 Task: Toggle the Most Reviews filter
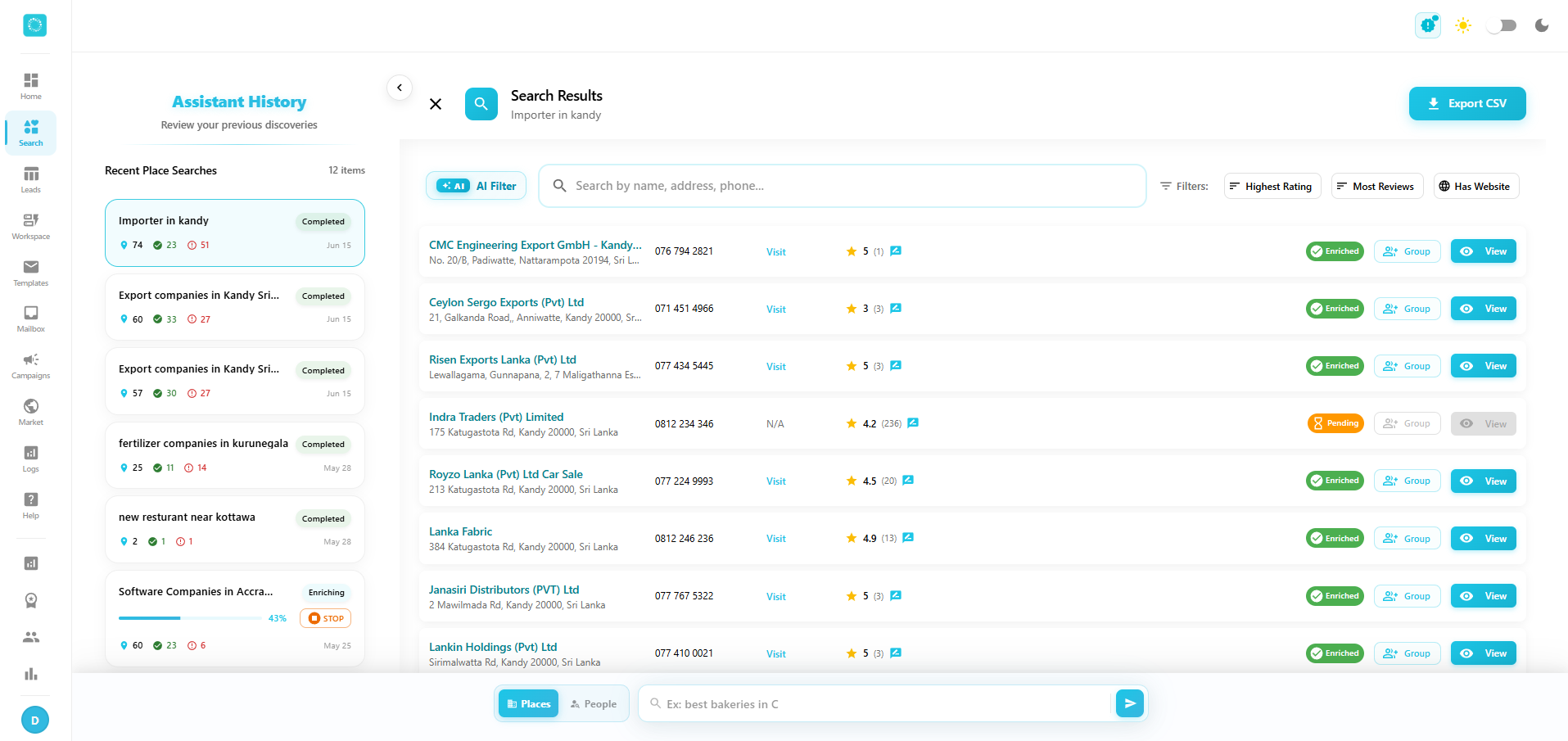(1377, 186)
